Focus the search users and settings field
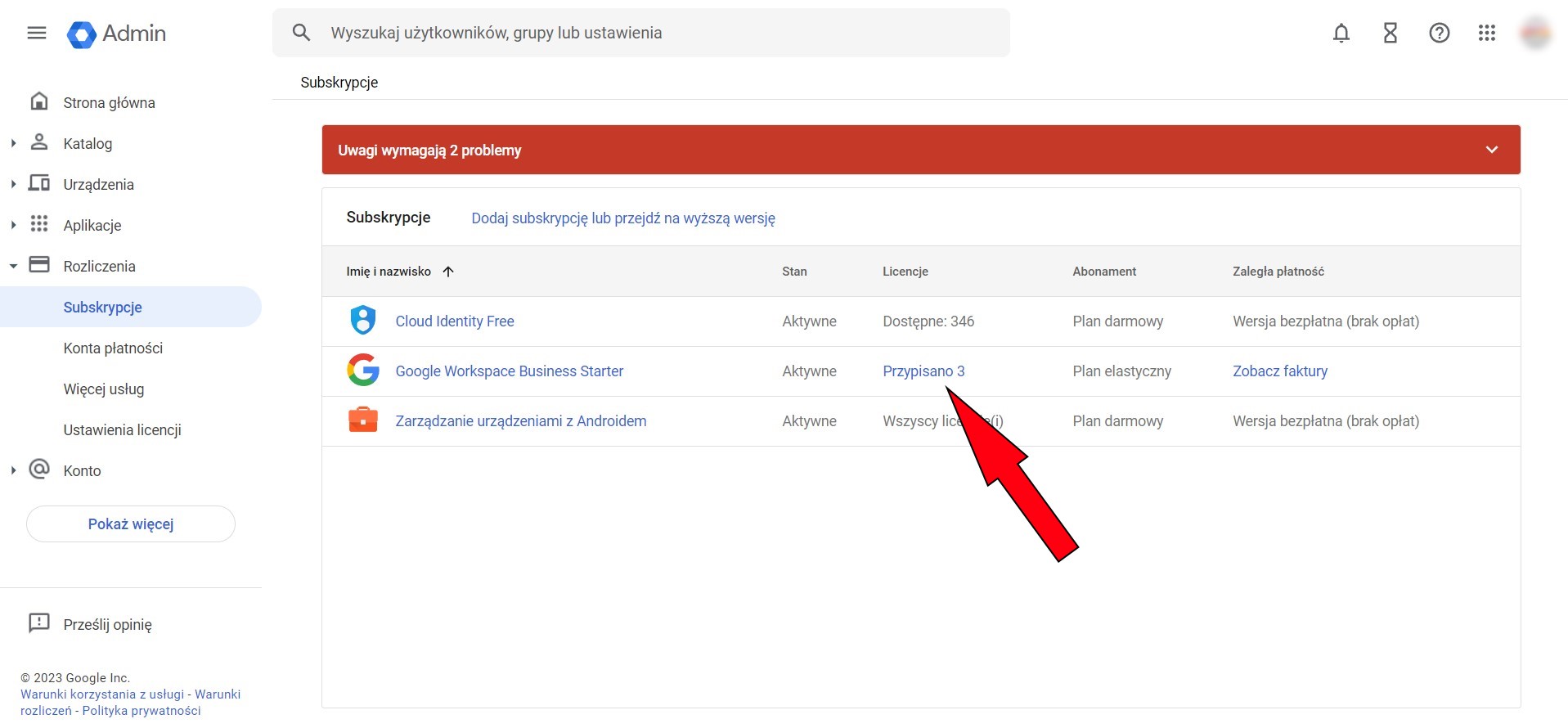This screenshot has width=1568, height=728. (641, 33)
